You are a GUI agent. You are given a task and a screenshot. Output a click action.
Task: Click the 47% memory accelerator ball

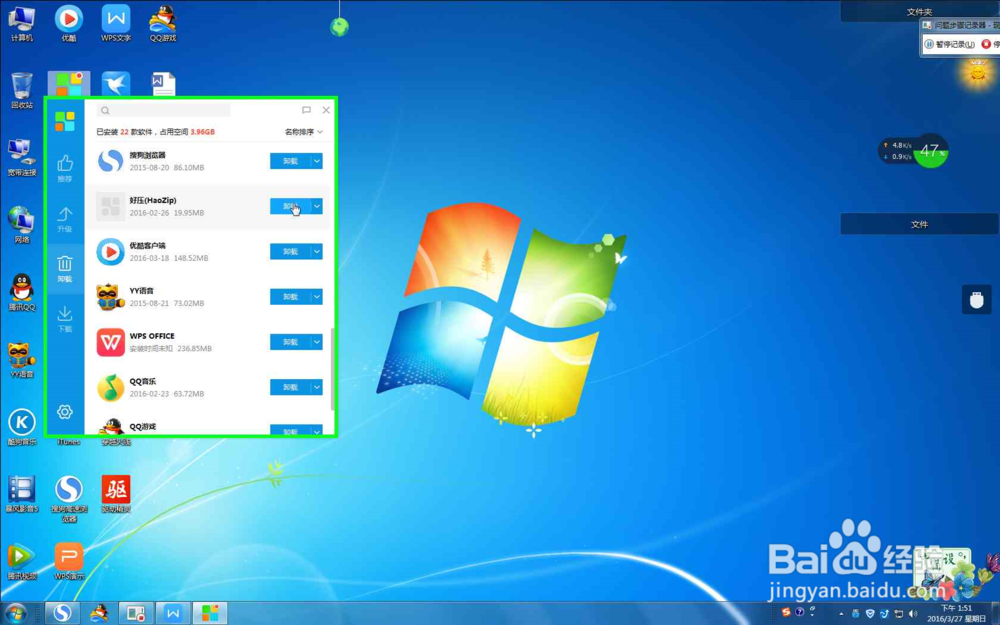pos(930,151)
